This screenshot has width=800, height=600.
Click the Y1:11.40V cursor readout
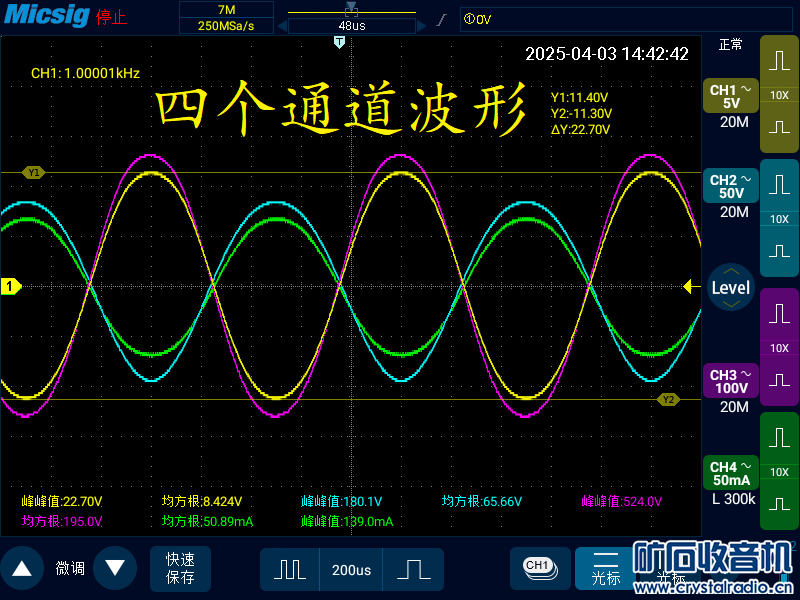click(x=579, y=97)
